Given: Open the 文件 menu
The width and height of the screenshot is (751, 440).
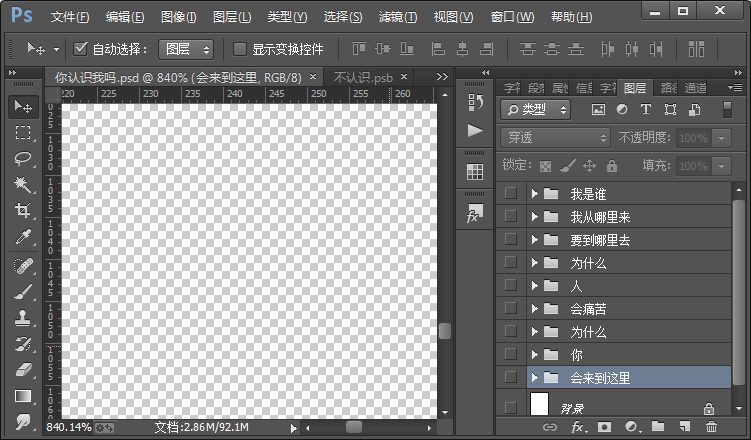Looking at the screenshot, I should (x=70, y=17).
